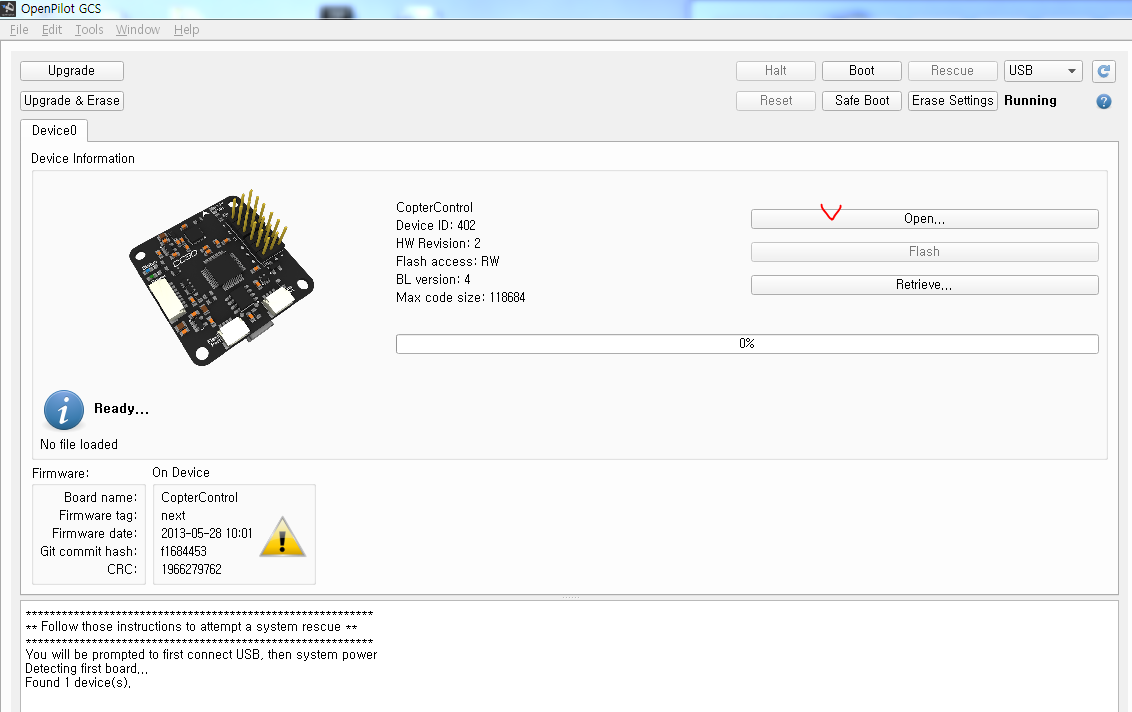
Task: Click the BL version: 4 text
Action: click(433, 279)
